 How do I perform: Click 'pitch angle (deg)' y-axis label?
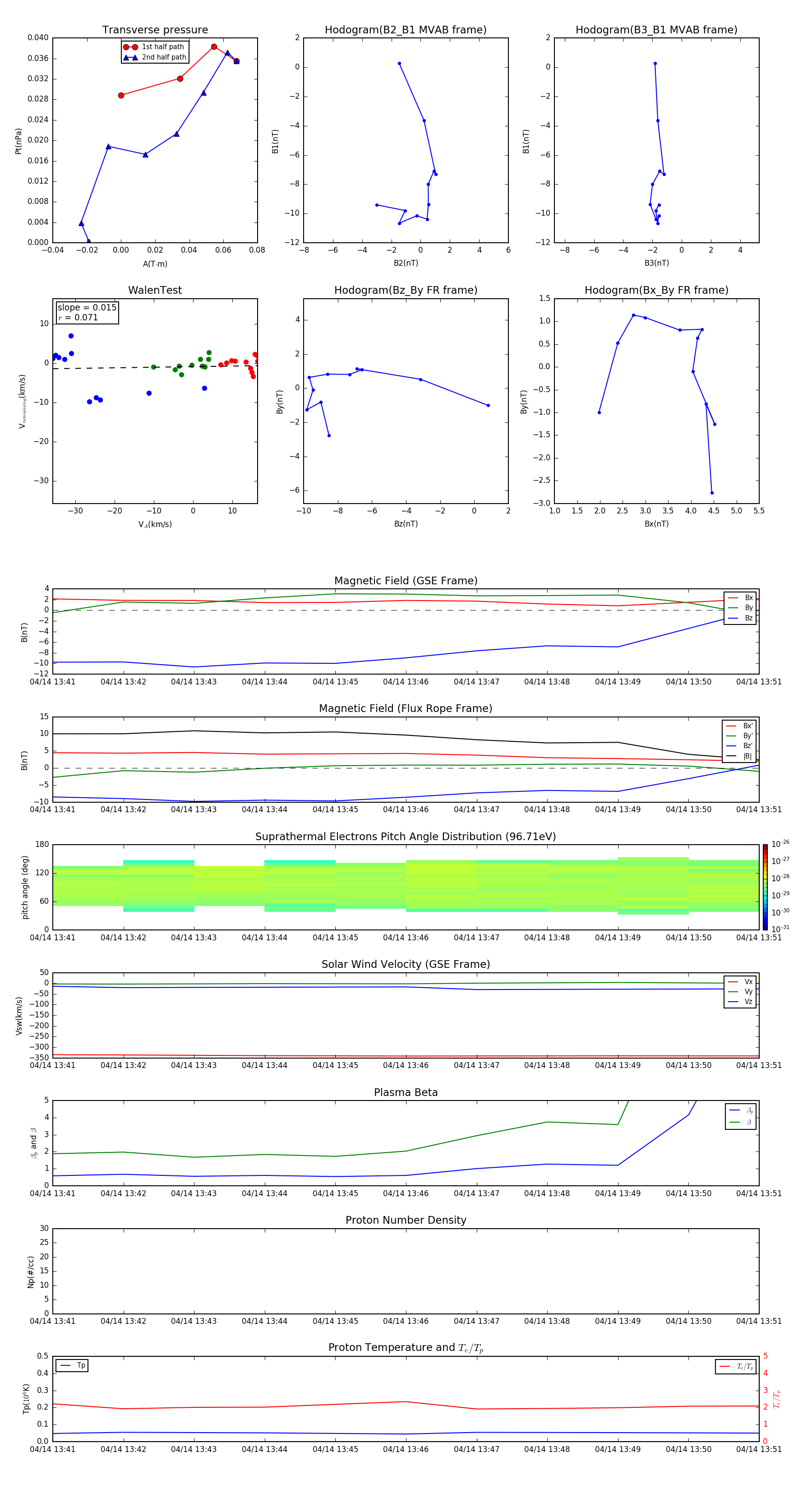(x=25, y=887)
